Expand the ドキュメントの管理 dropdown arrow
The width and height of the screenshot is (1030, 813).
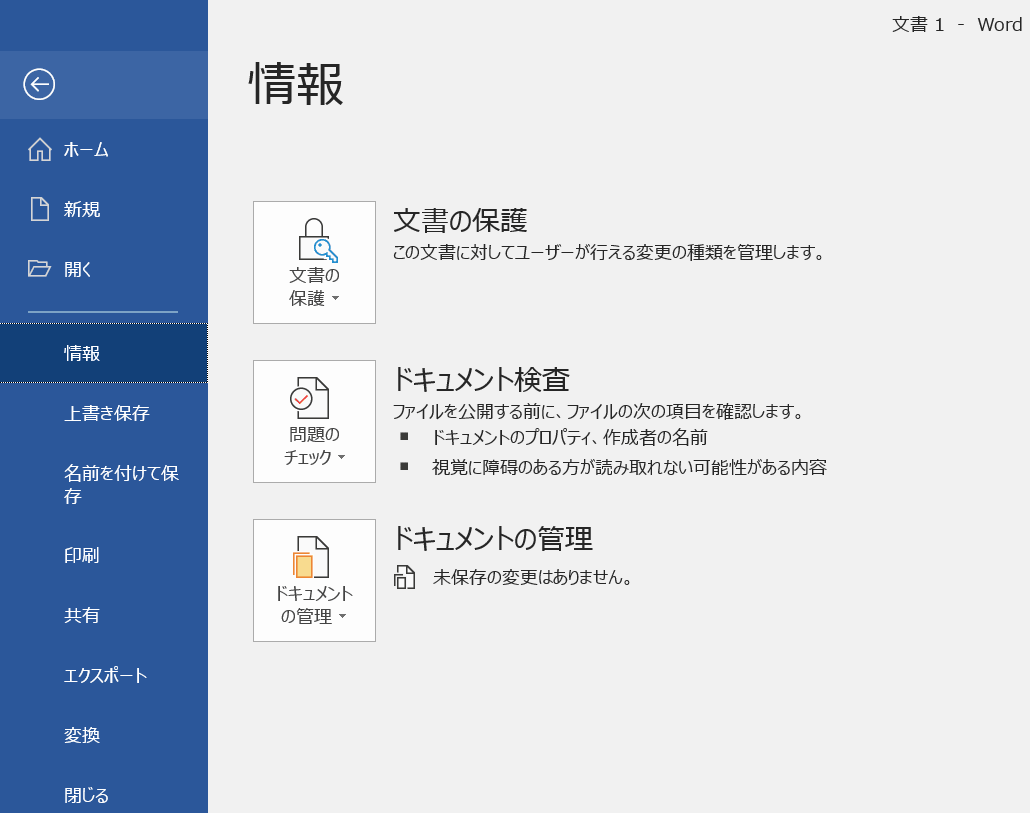[x=342, y=617]
